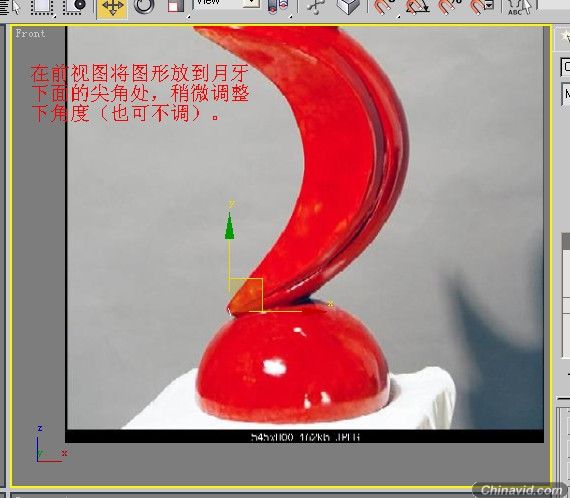Pick the Select and Scale tool
Viewport: 570px width, 498px height.
[176, 6]
